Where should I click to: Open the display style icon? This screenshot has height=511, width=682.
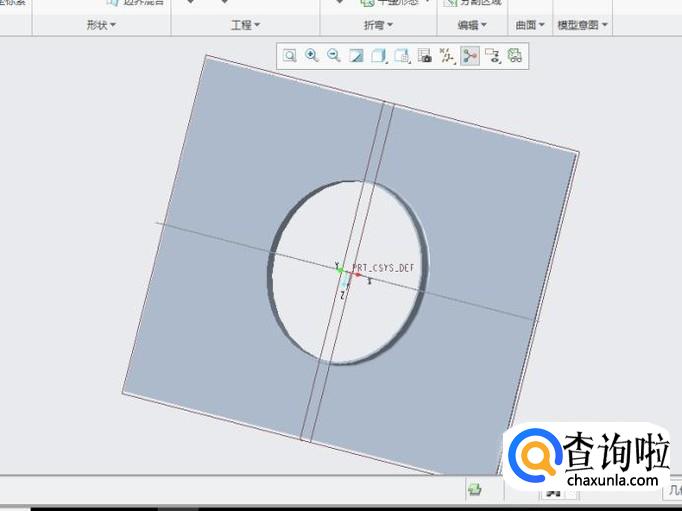click(x=380, y=56)
